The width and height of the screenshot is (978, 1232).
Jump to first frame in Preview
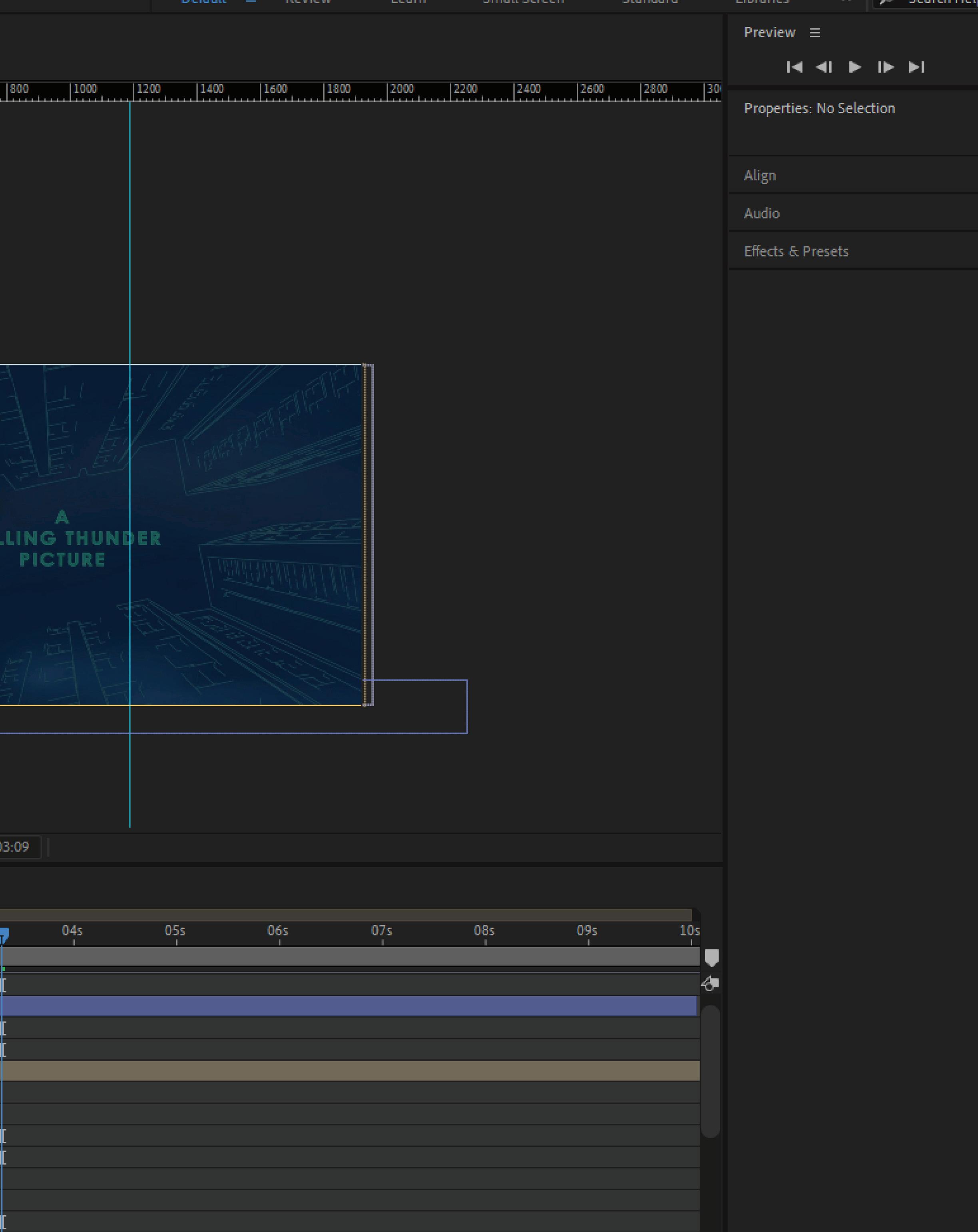tap(795, 68)
